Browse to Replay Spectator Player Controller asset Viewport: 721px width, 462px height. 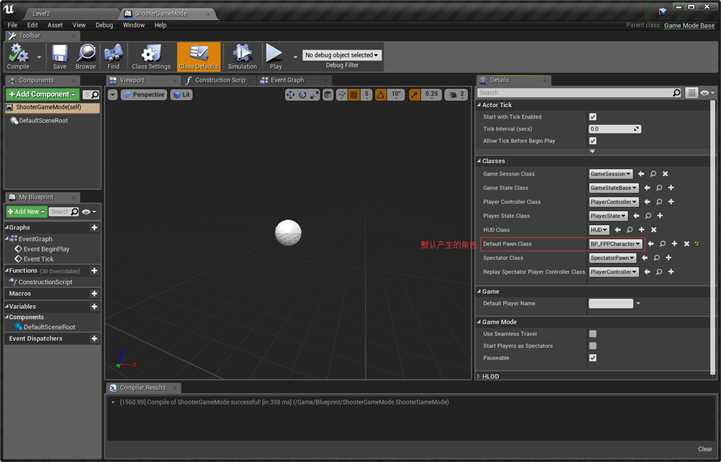coord(659,272)
